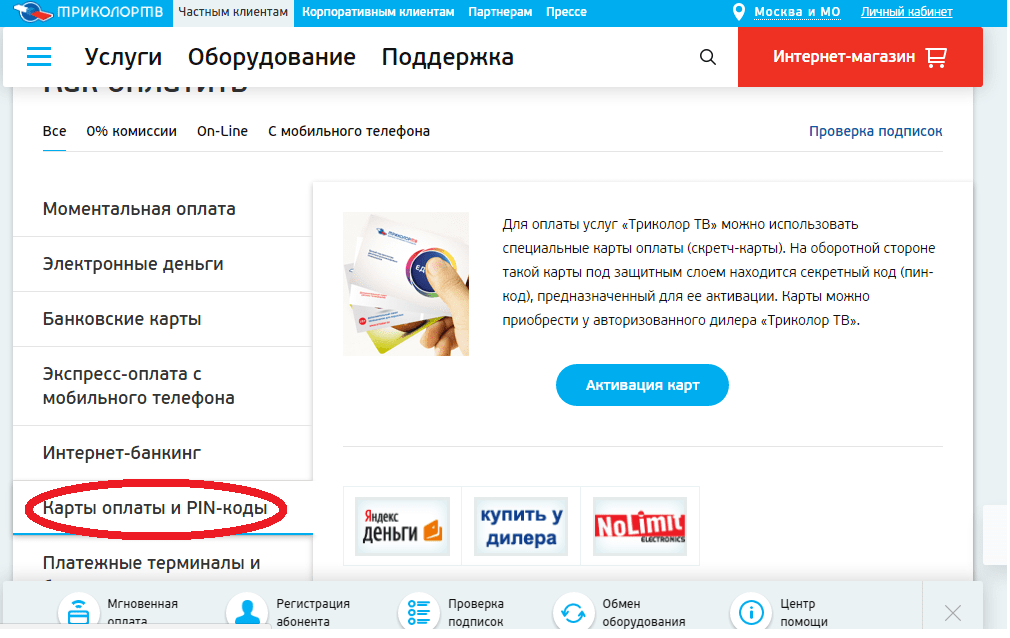Change the Москва и МО region

[797, 12]
